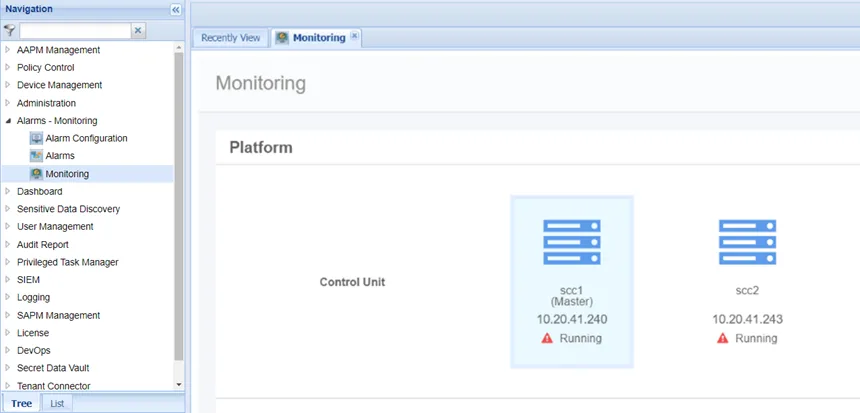Click the filter funnel icon
Viewport: 860px width, 413px height.
click(9, 30)
